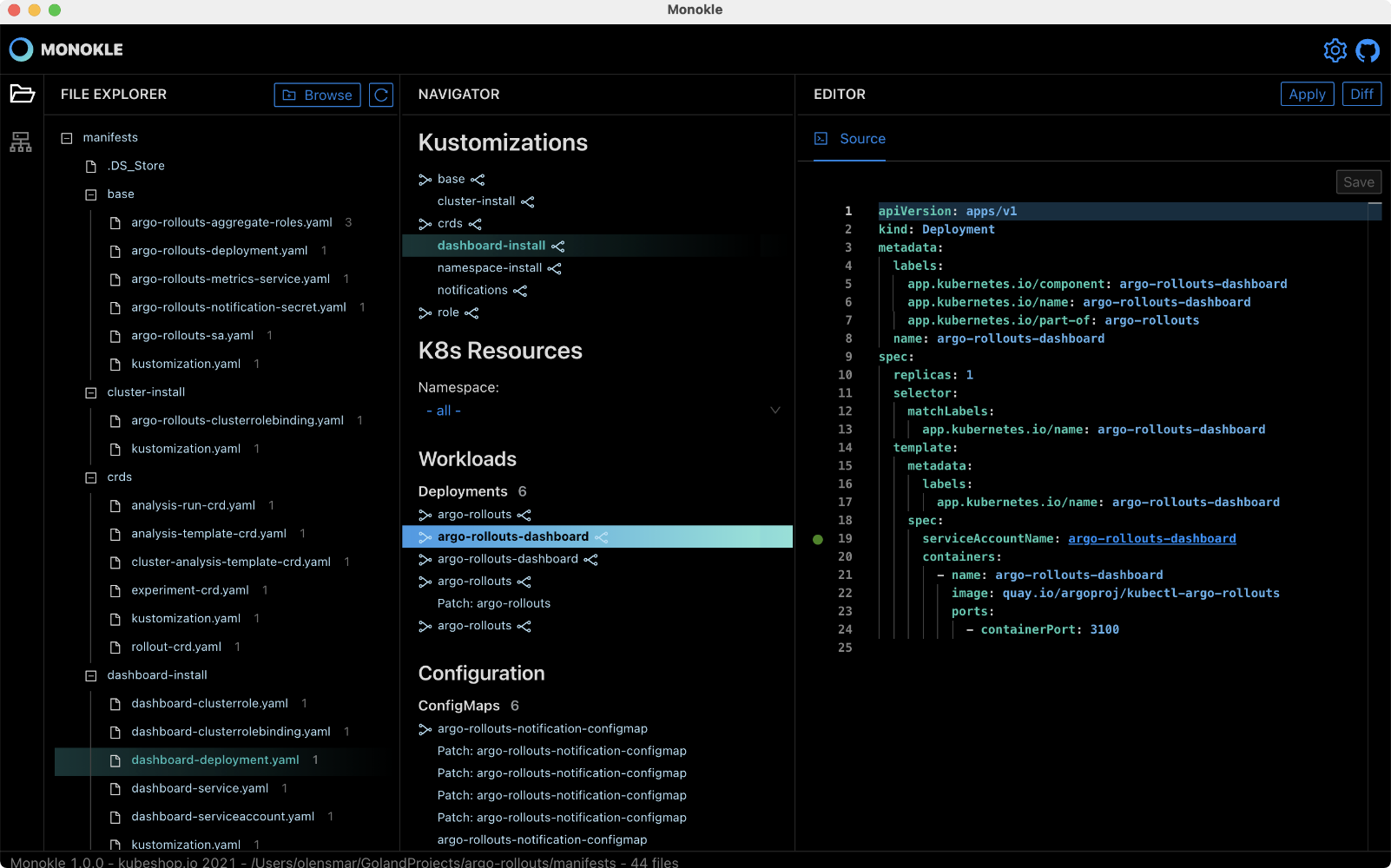
Task: Select cluster-analysis-template-crd.yaml file
Action: [230, 562]
